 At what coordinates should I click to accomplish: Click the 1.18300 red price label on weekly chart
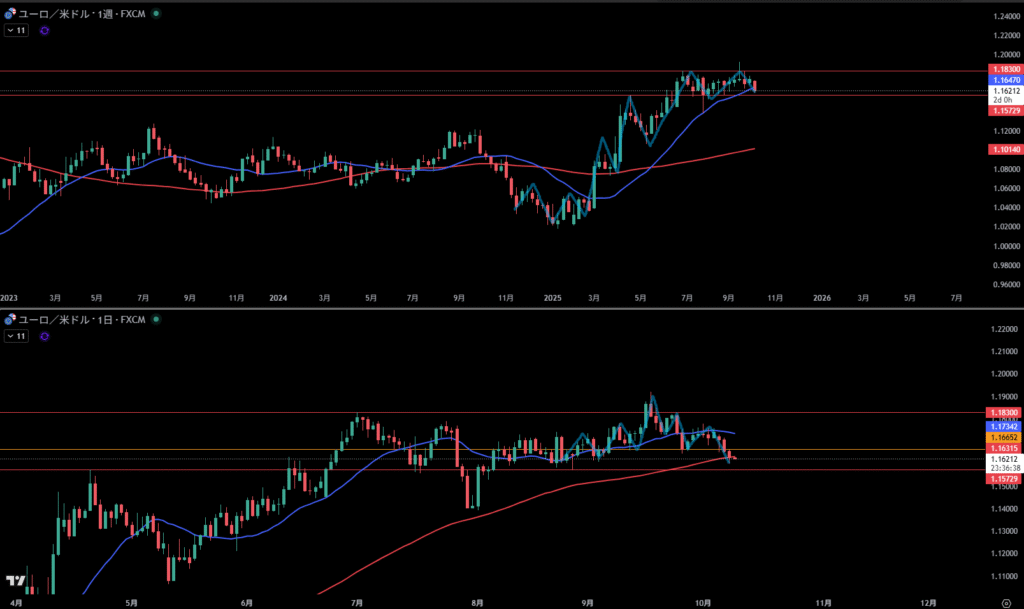(x=1004, y=68)
